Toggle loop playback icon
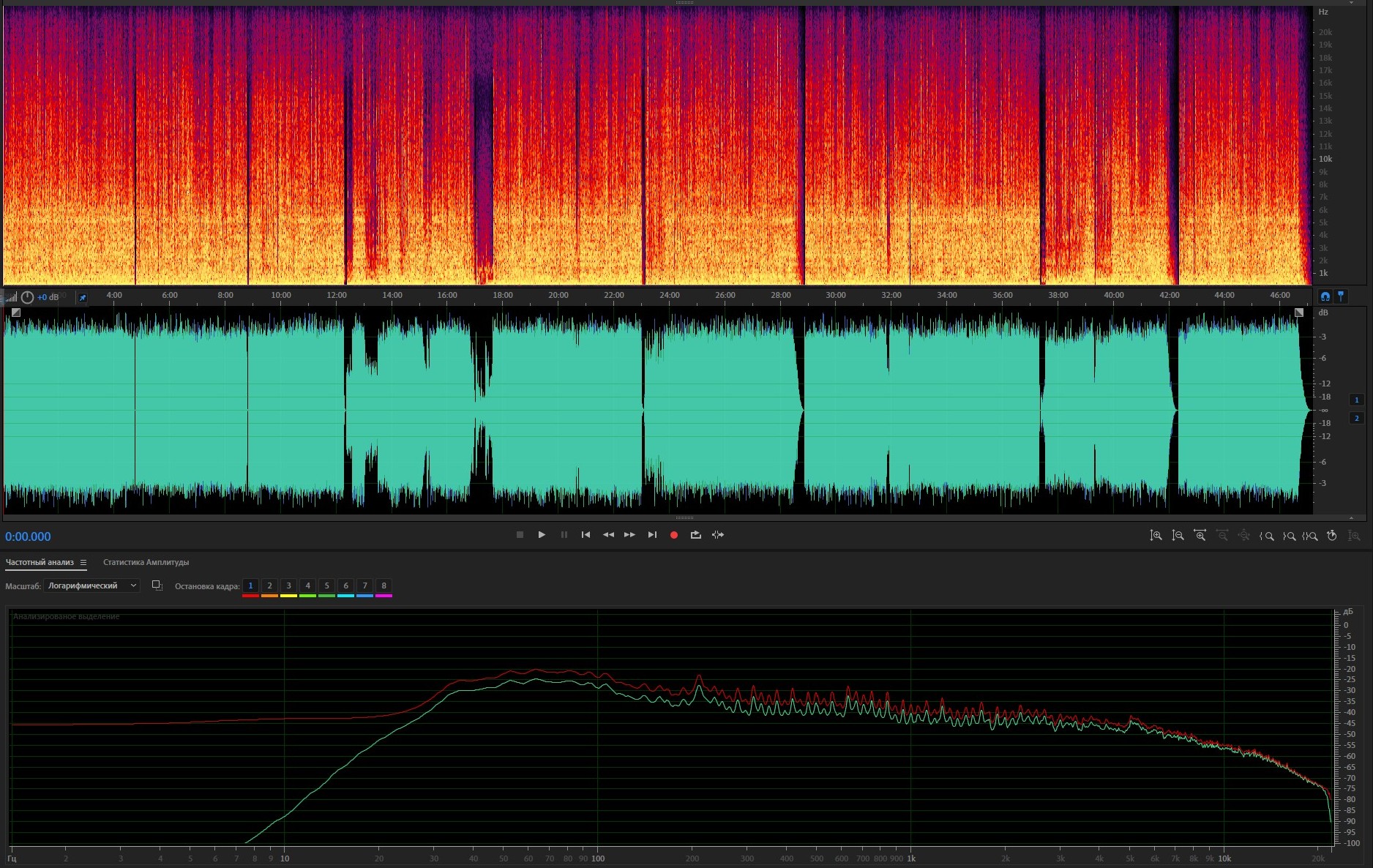The image size is (1373, 868). 695,535
